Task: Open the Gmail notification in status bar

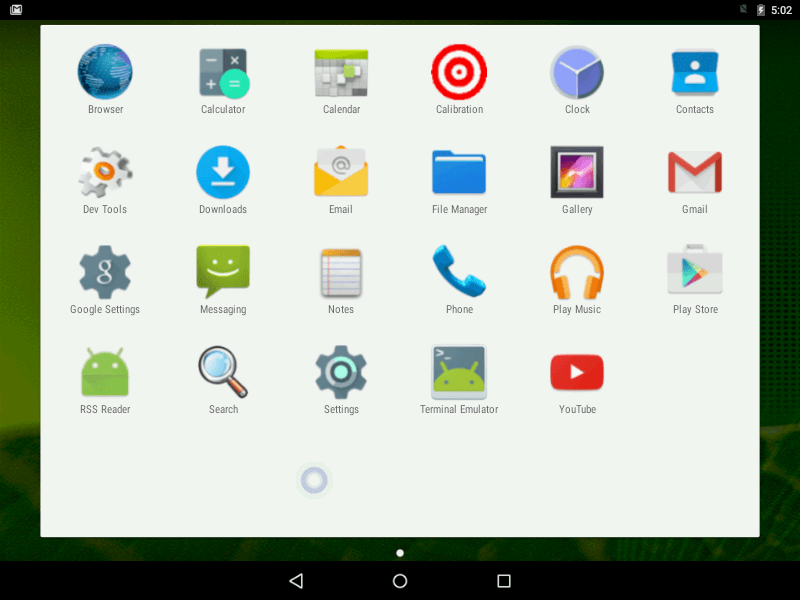Action: [x=16, y=10]
